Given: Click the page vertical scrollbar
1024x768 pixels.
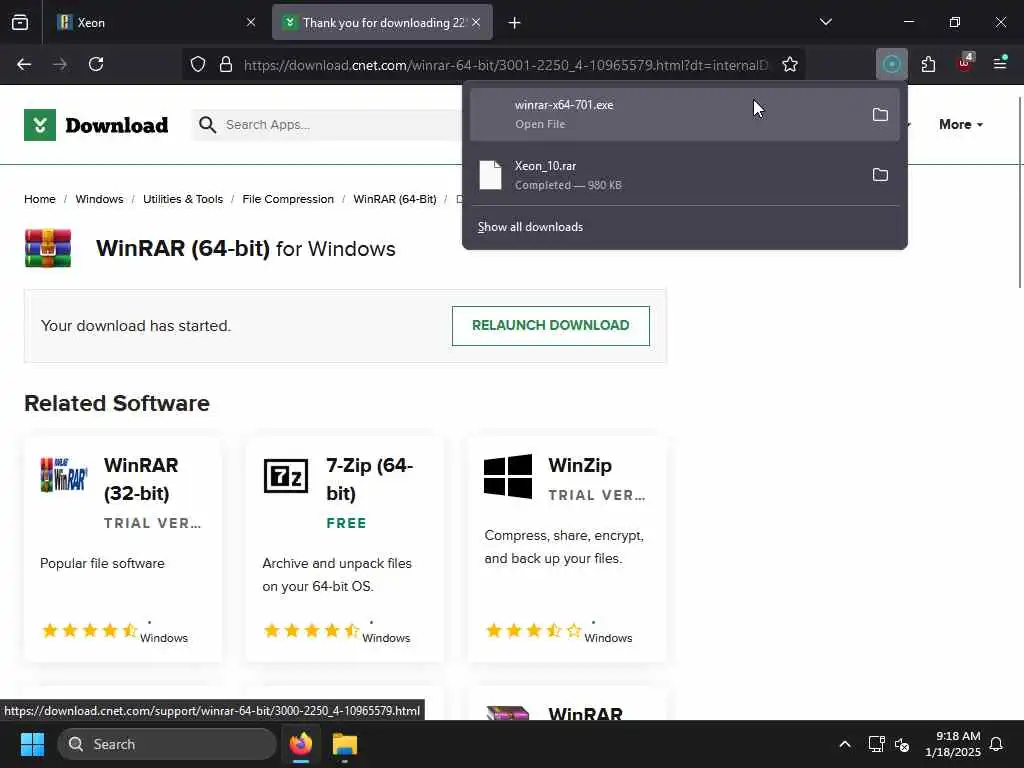Looking at the screenshot, I should click(1019, 192).
